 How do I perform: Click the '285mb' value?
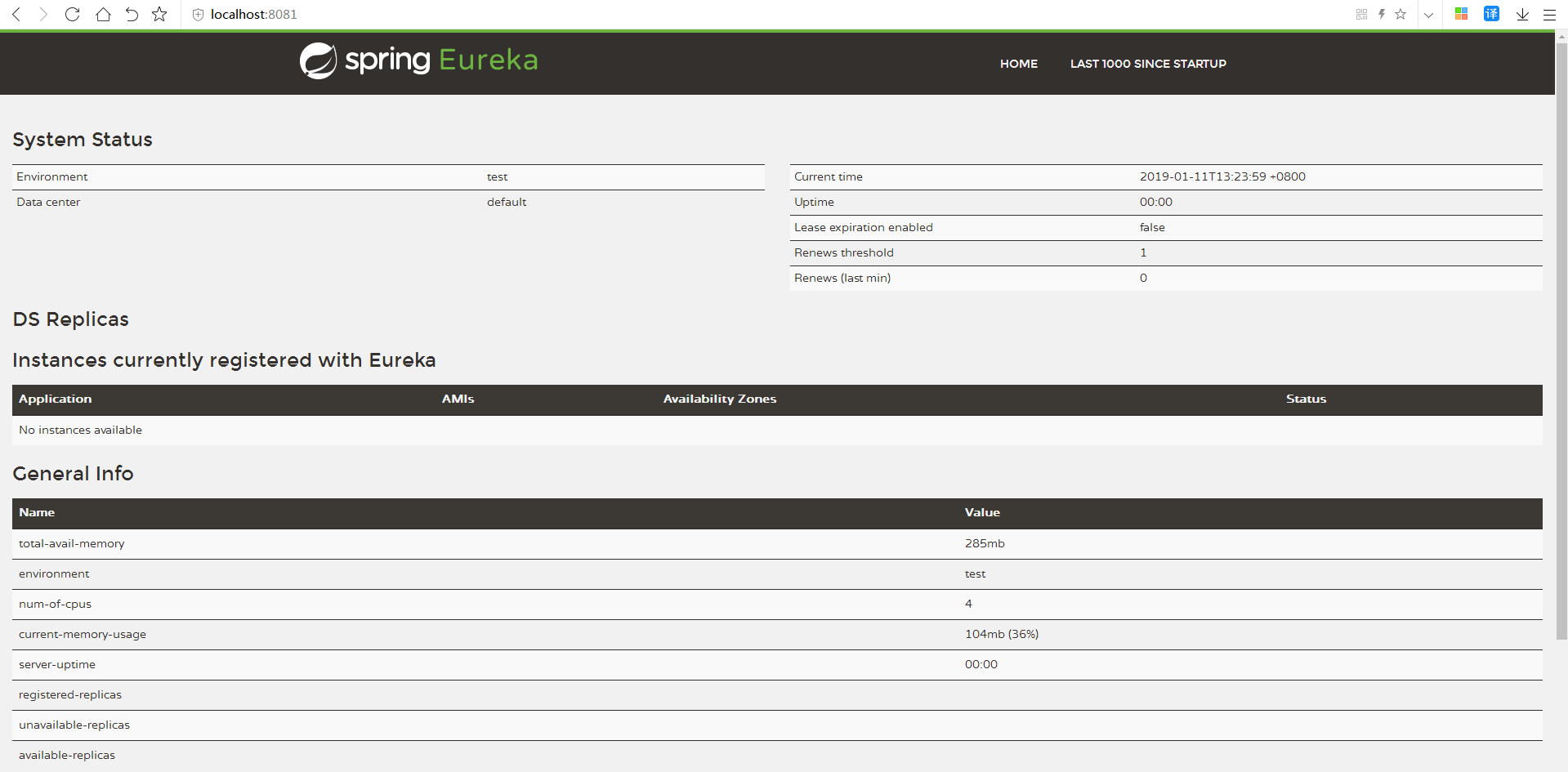(x=985, y=543)
